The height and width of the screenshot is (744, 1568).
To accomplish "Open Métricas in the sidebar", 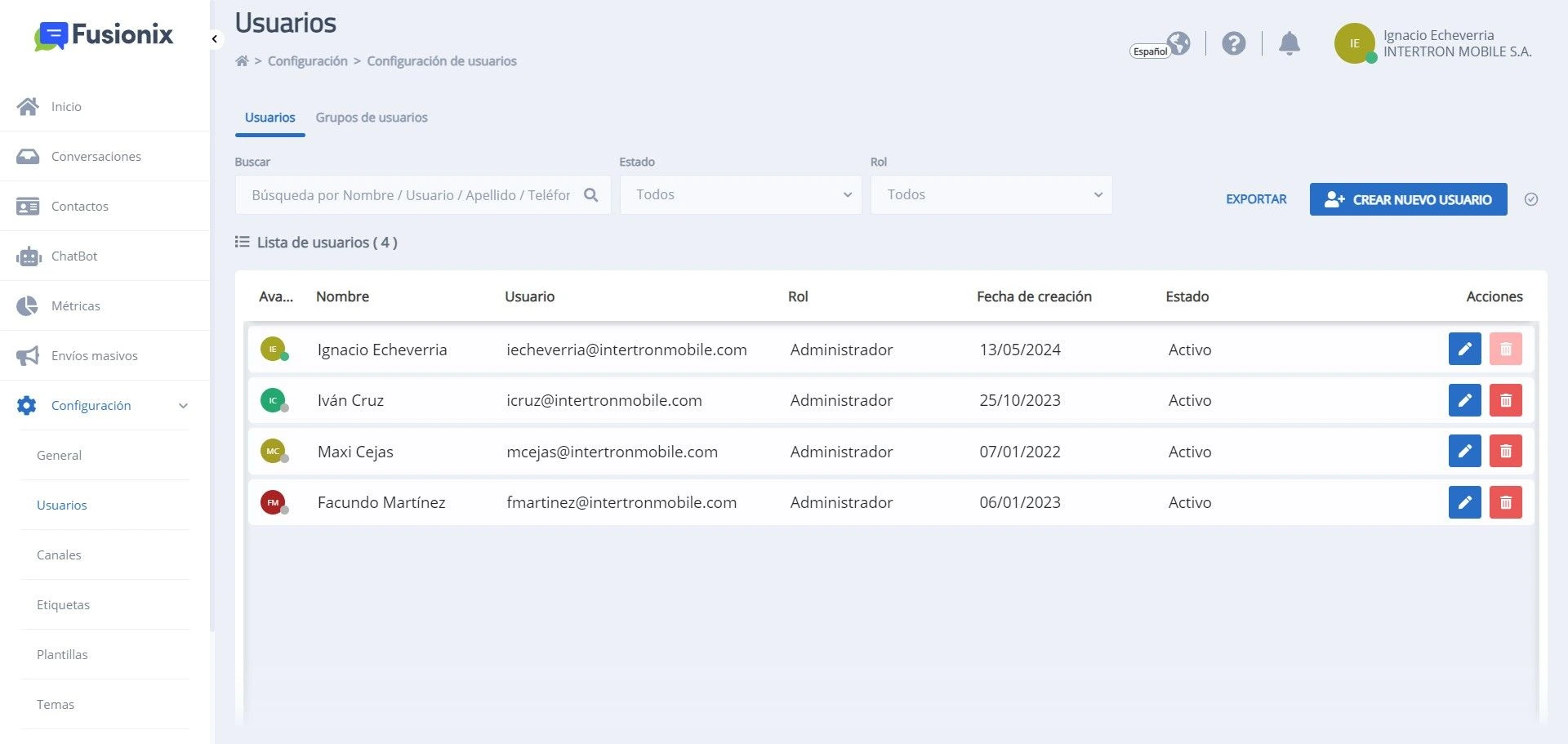I will tap(75, 305).
